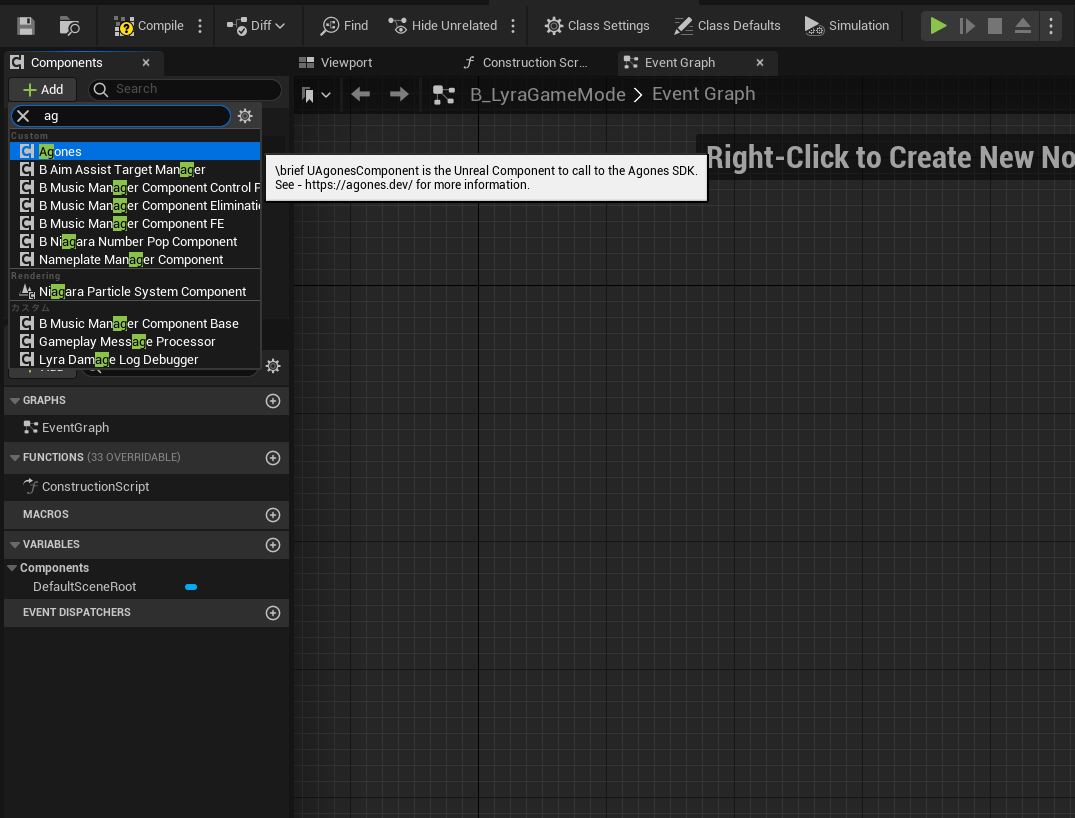
Task: Click the Browse to asset icon
Action: pos(69,26)
